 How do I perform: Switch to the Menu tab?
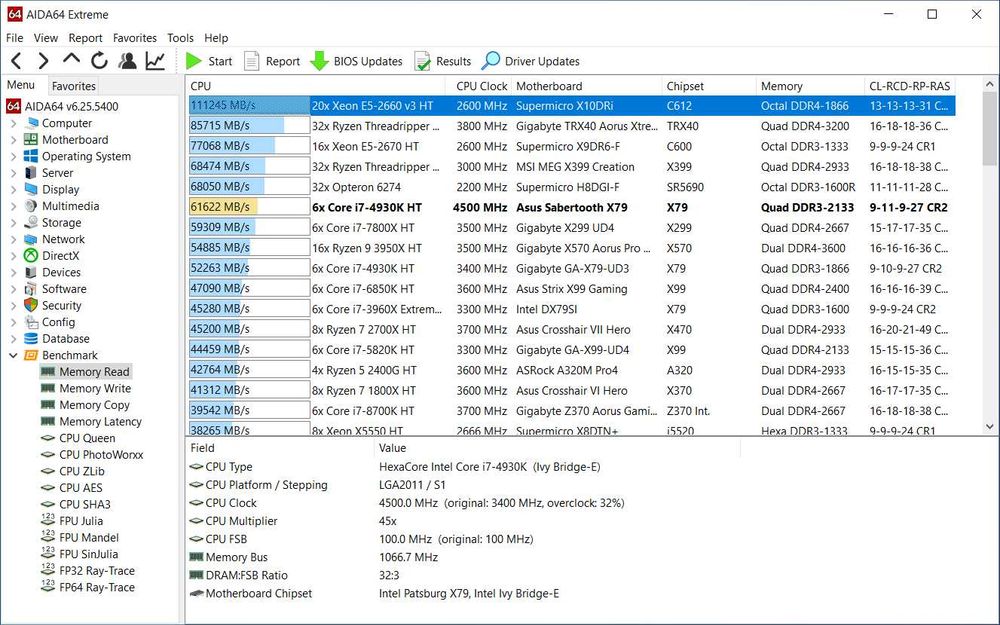pyautogui.click(x=21, y=85)
